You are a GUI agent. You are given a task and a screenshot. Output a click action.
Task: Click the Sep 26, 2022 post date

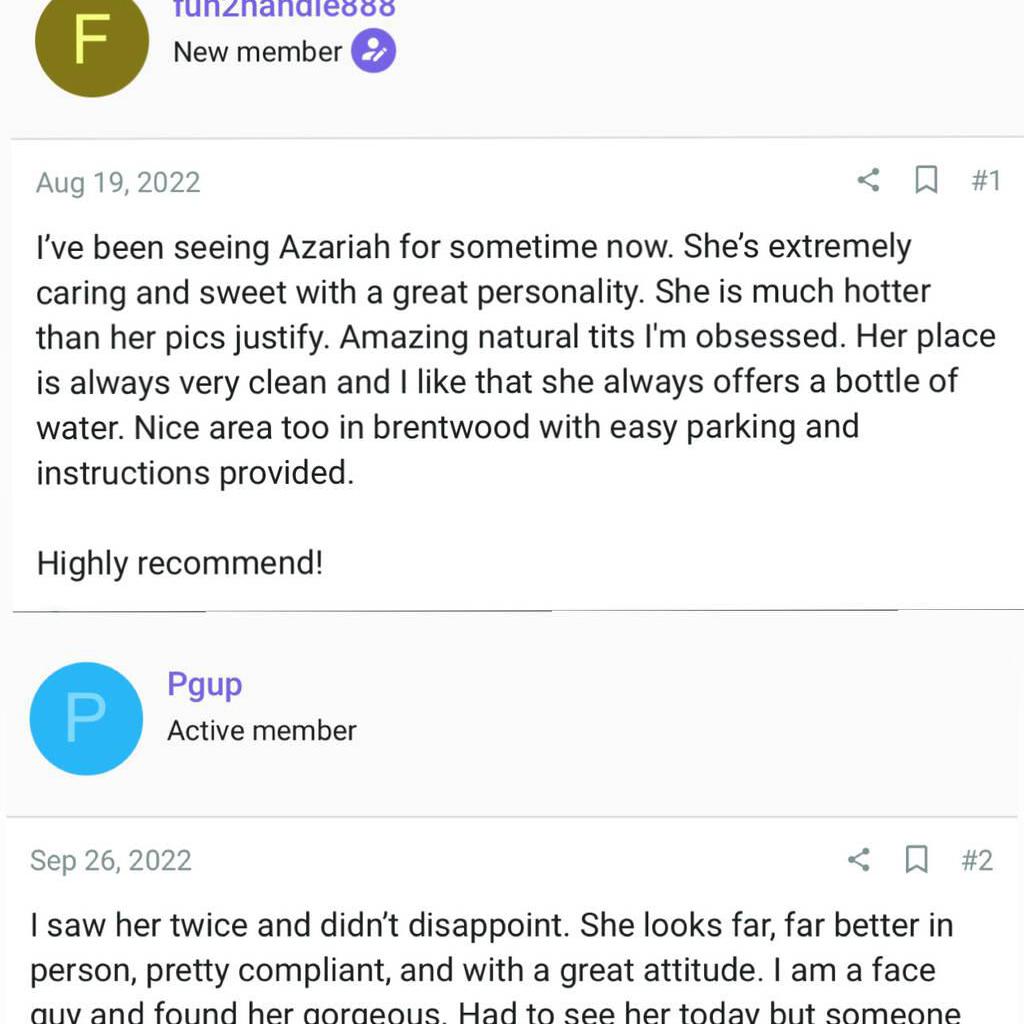point(110,861)
